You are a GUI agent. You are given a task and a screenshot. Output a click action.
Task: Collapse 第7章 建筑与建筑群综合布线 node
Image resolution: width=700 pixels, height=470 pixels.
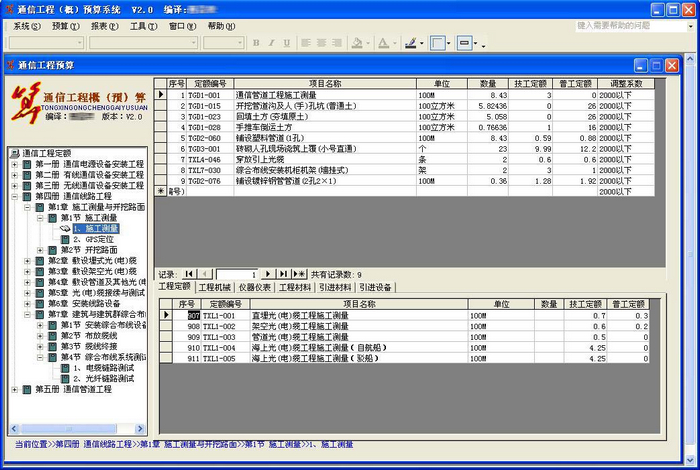coord(27,314)
